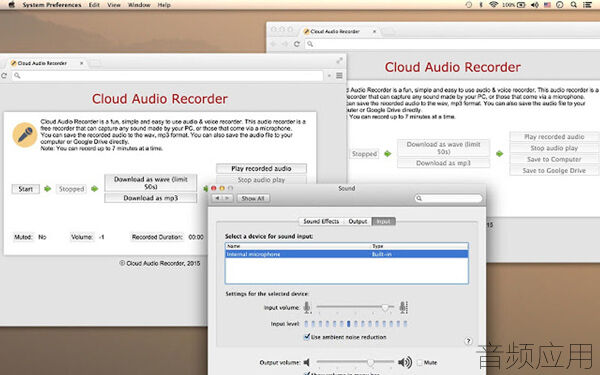The width and height of the screenshot is (600, 375).
Task: Click Download as mp3 in back browser
Action: 443,163
